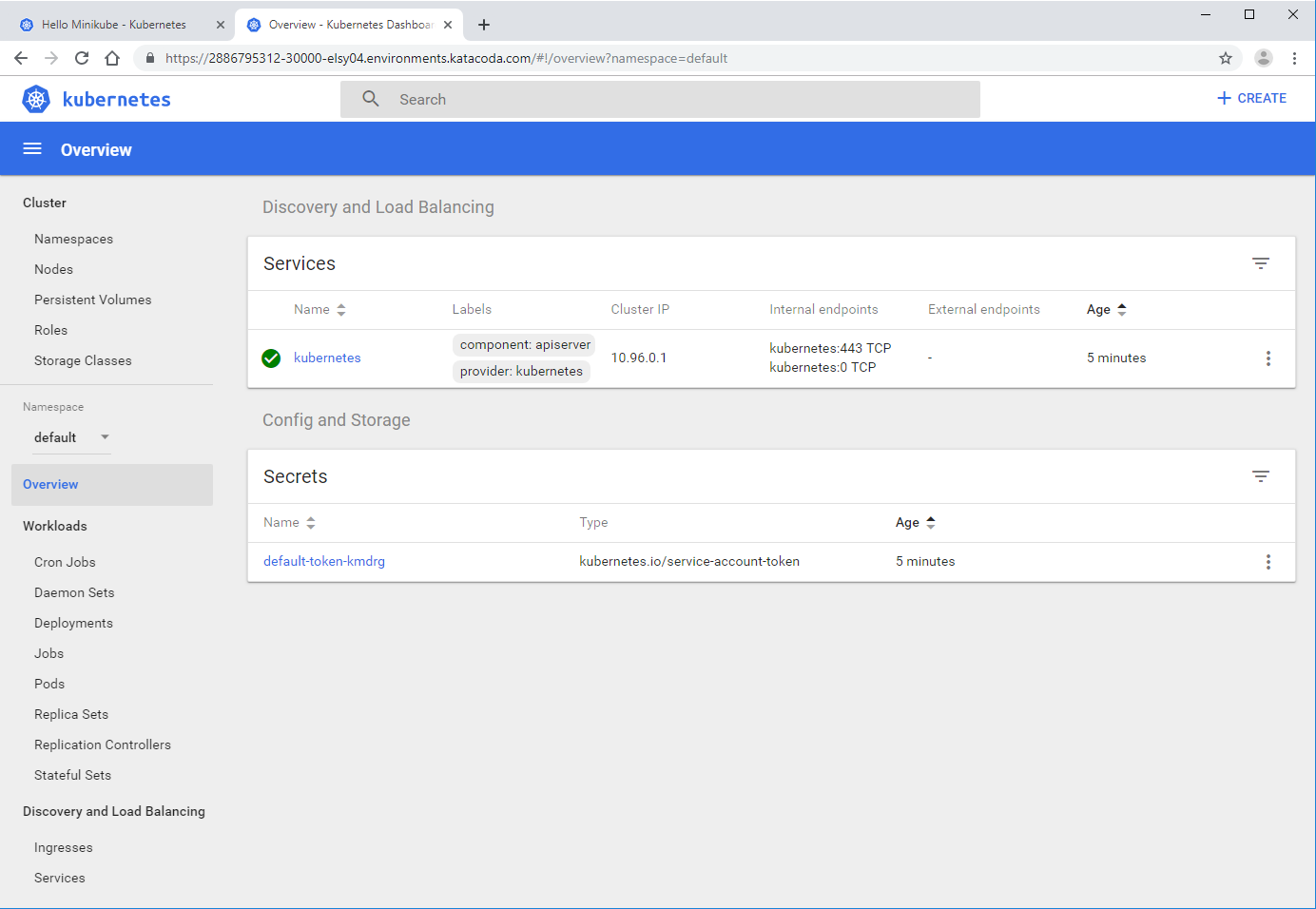
Task: Click the Kubernetes helm logo icon
Action: tap(36, 99)
